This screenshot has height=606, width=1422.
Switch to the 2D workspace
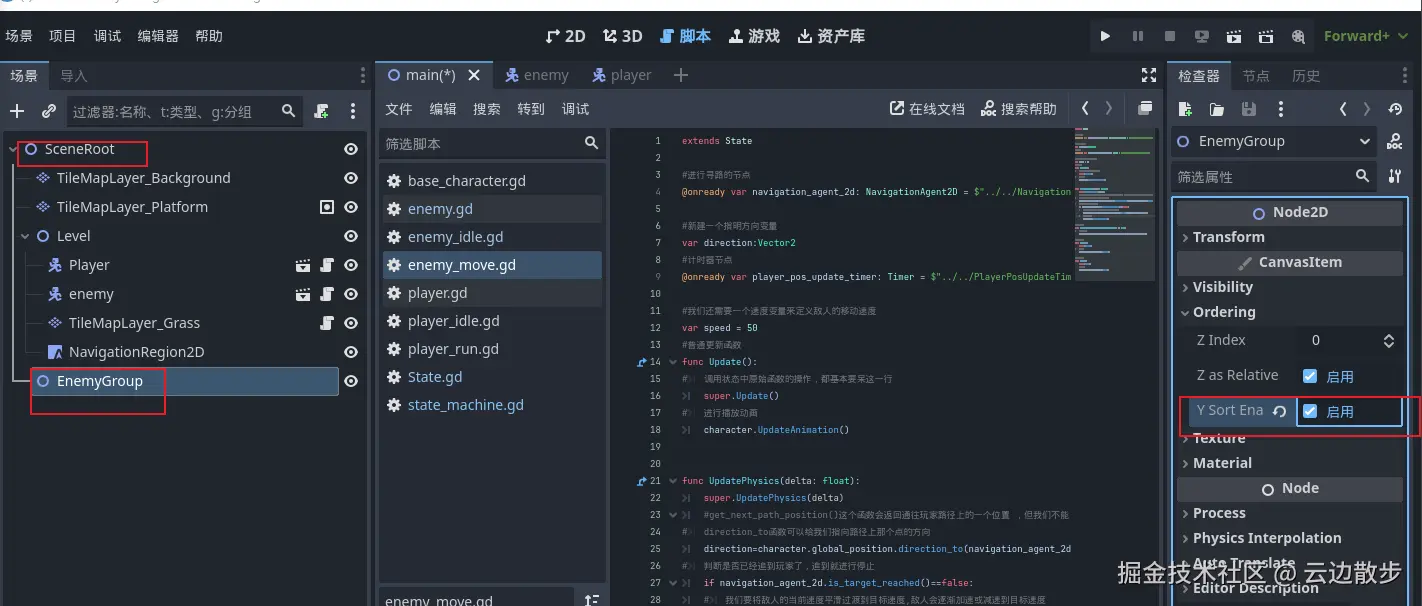pyautogui.click(x=565, y=36)
